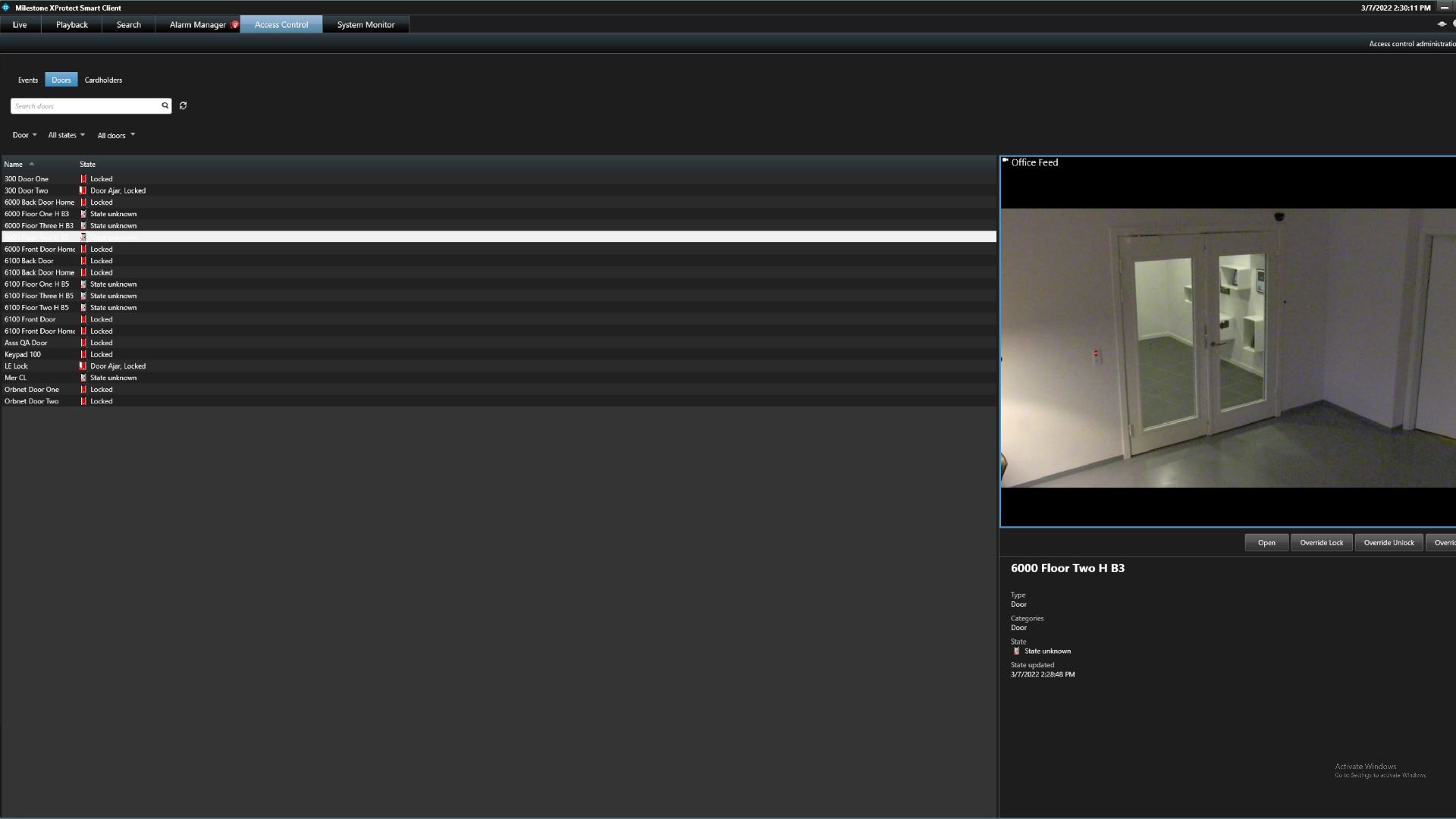
Task: Select the Doors sub-tab
Action: [61, 80]
